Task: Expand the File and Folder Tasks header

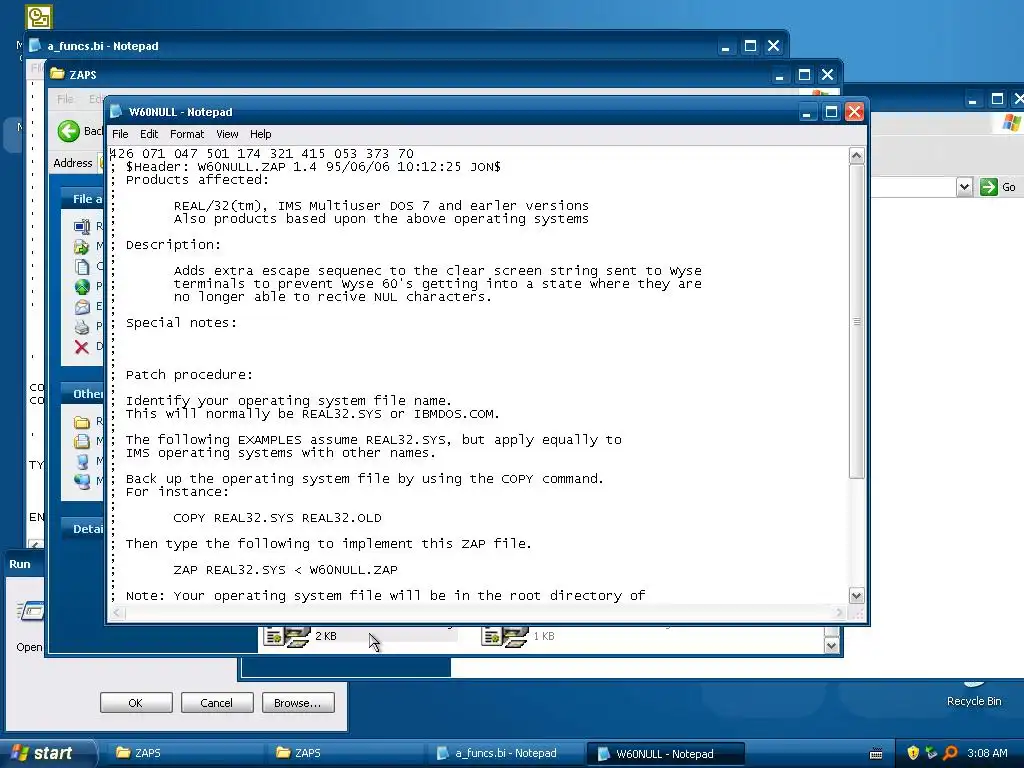Action: click(82, 199)
